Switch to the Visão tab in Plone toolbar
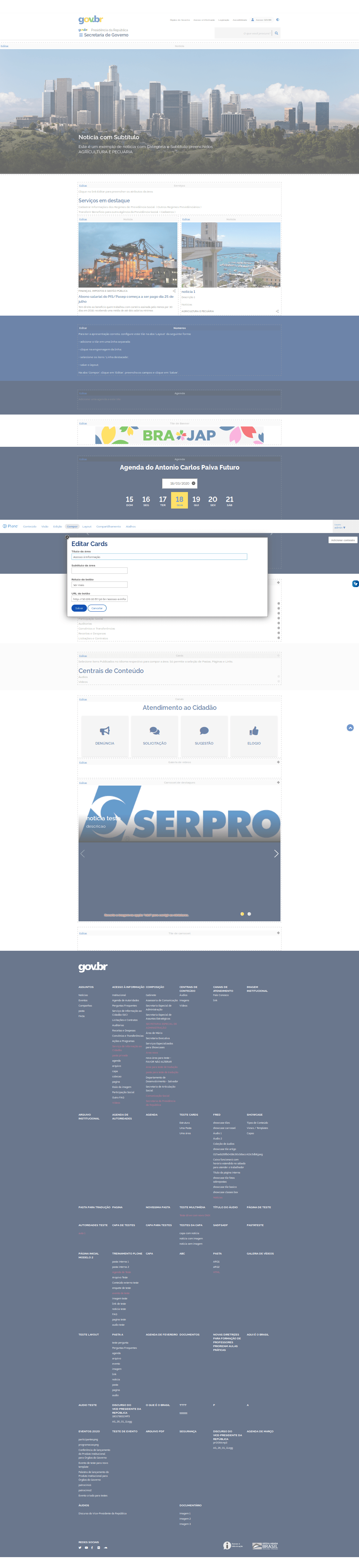The image size is (359, 1568). [x=45, y=526]
